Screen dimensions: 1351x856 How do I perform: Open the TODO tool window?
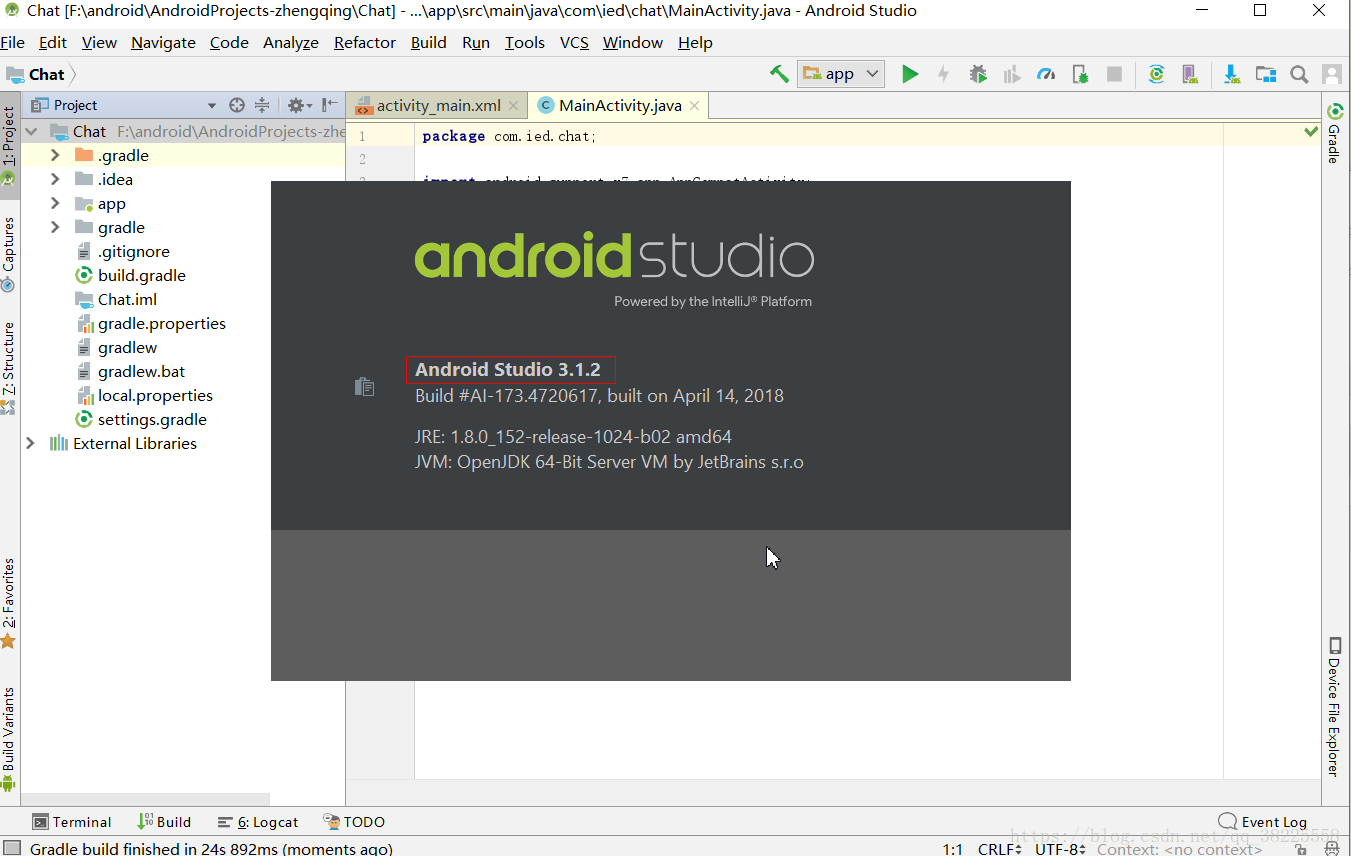(x=354, y=822)
